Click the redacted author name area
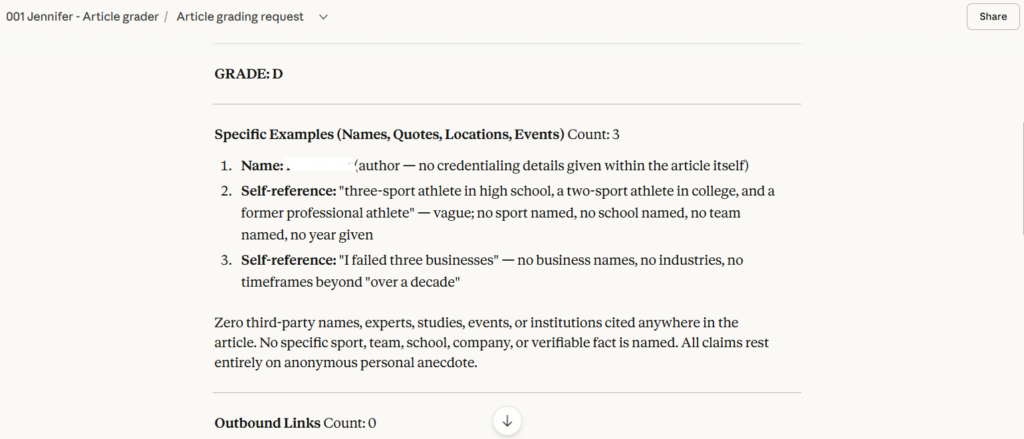Image resolution: width=1024 pixels, height=439 pixels. [318, 165]
